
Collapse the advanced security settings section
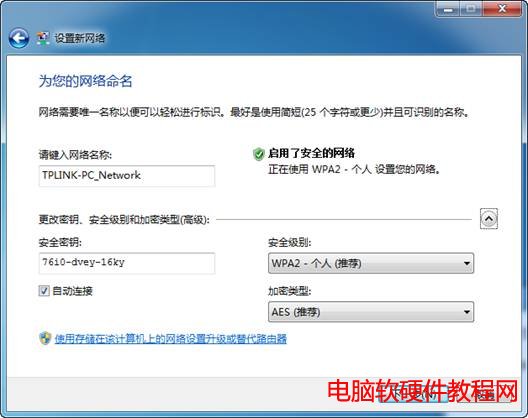tap(489, 219)
